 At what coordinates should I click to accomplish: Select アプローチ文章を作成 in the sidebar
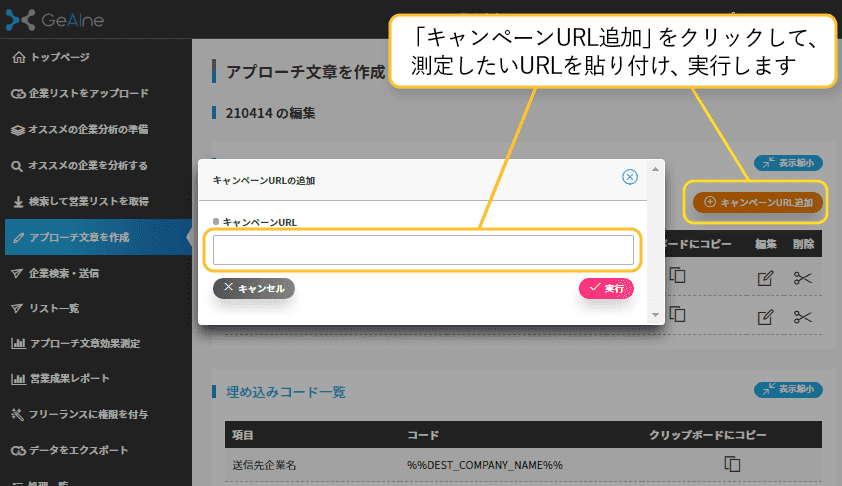98,237
